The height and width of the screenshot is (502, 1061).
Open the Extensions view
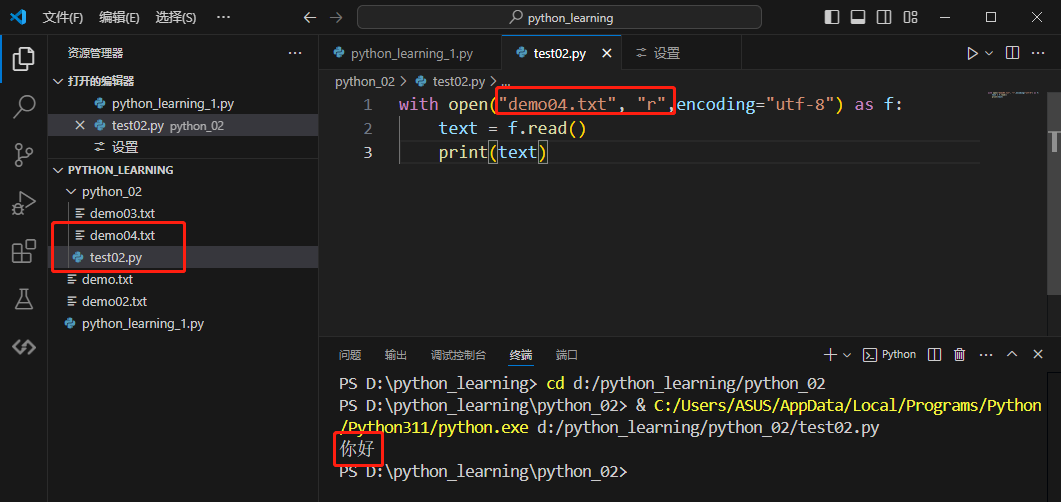24,251
